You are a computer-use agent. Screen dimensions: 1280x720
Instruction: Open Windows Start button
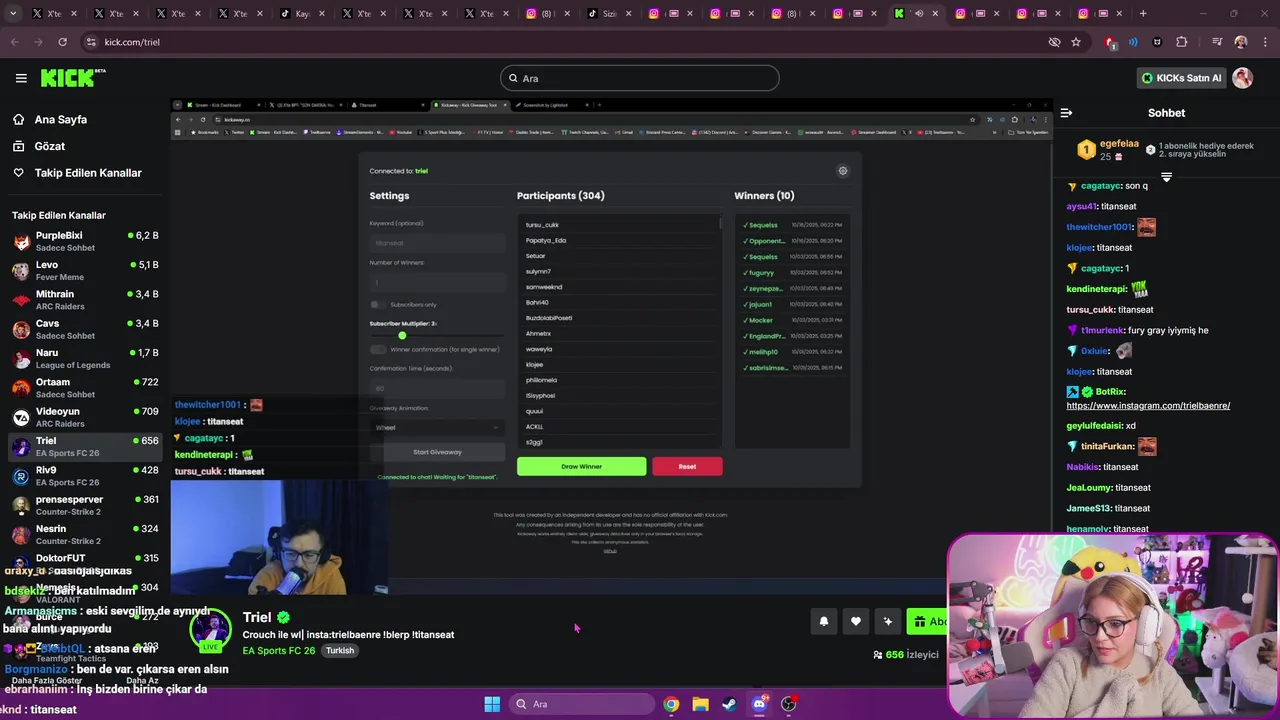pos(492,704)
